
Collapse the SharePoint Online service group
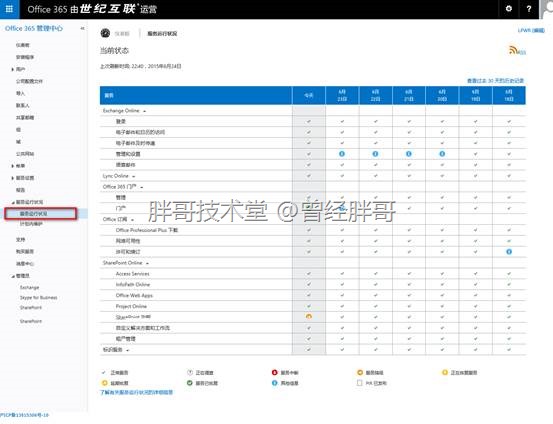coord(147,264)
